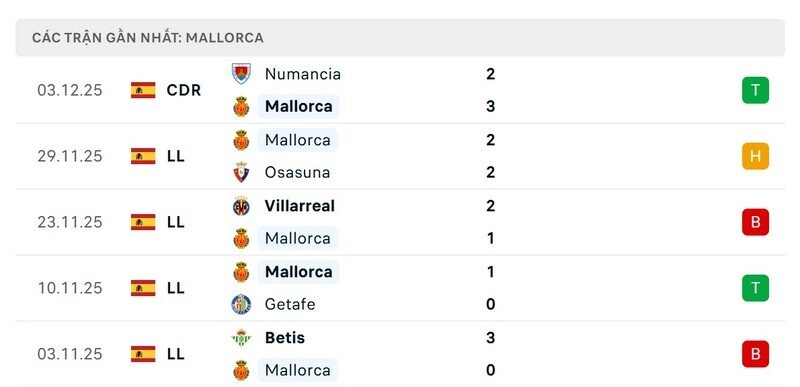Click red B badge for Villarreal match
The width and height of the screenshot is (800, 387).
point(755,222)
